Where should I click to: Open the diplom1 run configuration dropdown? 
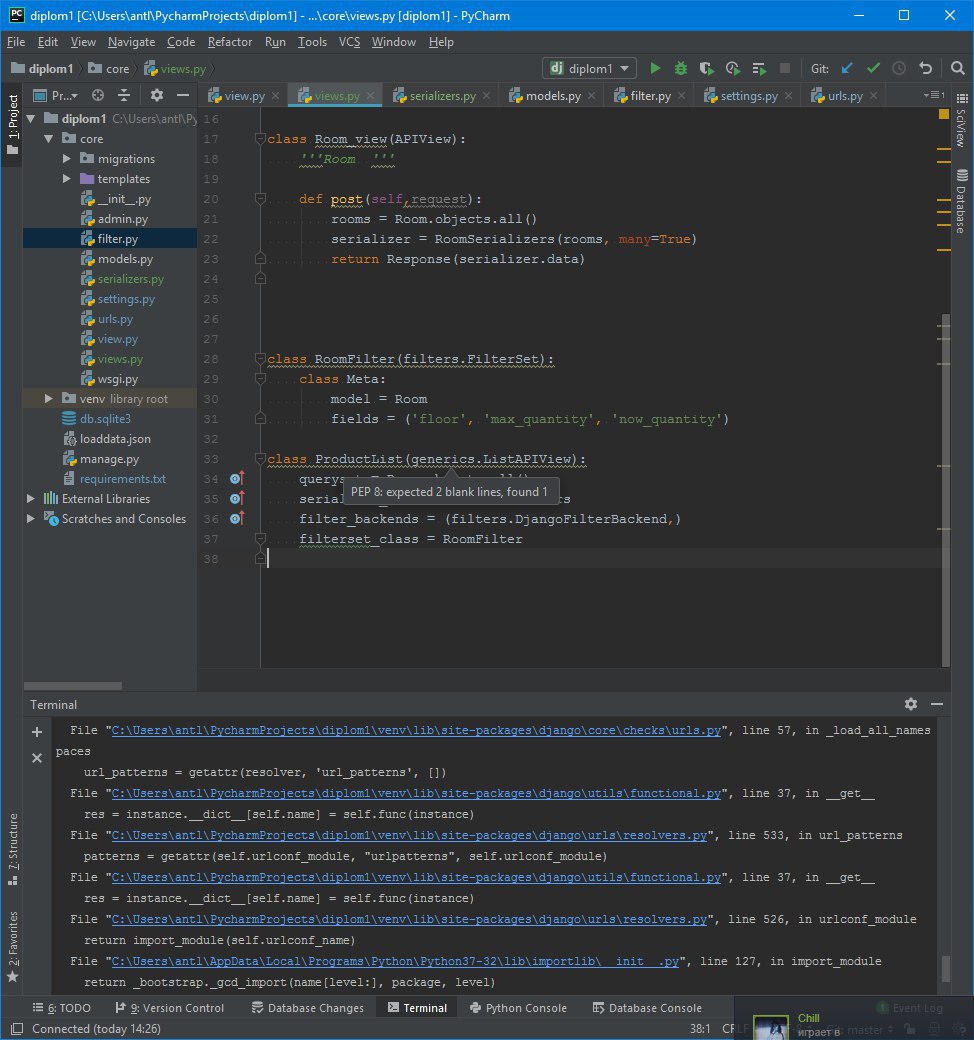point(590,69)
